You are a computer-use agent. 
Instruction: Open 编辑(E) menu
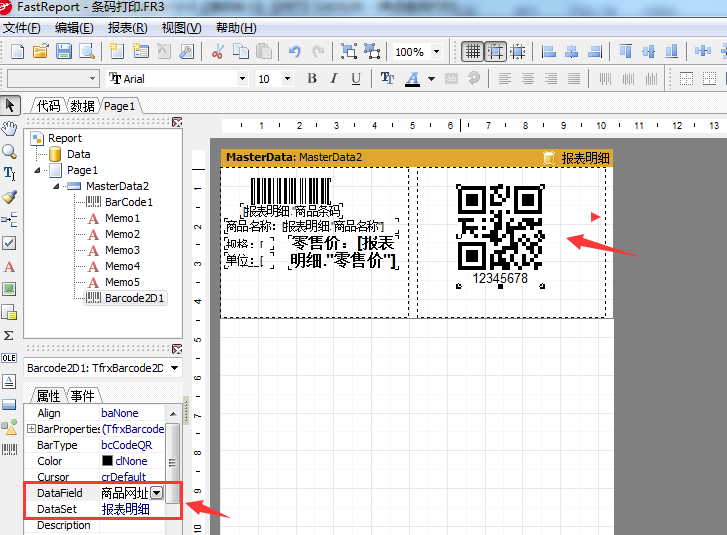tap(74, 28)
